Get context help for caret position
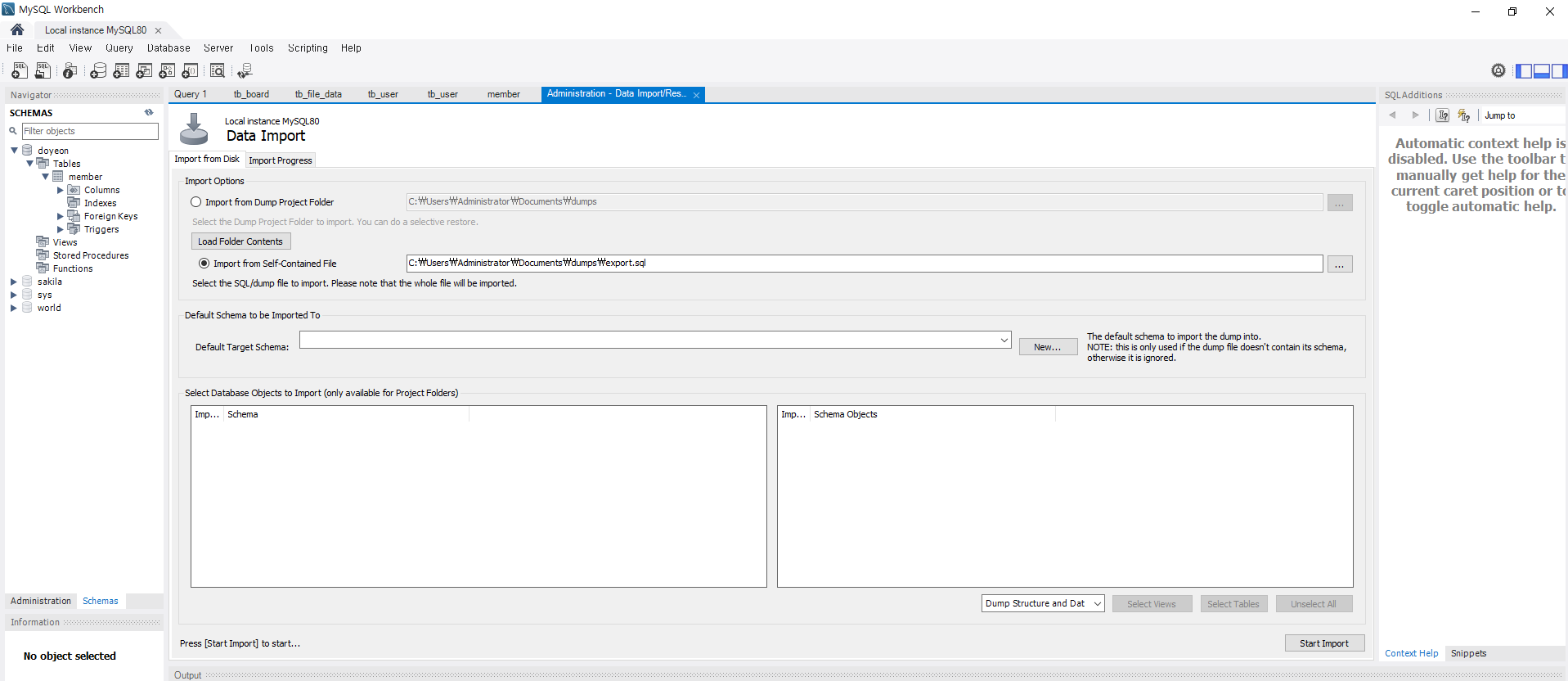This screenshot has height=681, width=1568. (1443, 115)
